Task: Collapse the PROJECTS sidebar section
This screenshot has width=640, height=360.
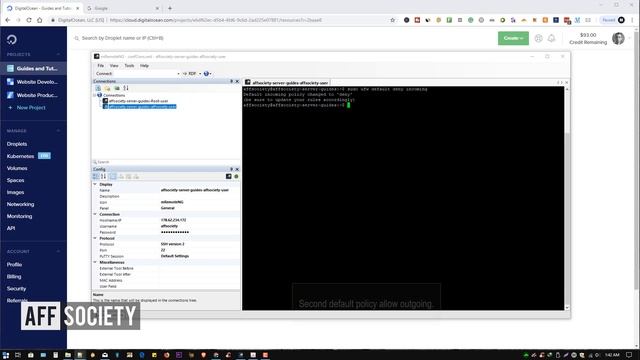Action: [58, 54]
